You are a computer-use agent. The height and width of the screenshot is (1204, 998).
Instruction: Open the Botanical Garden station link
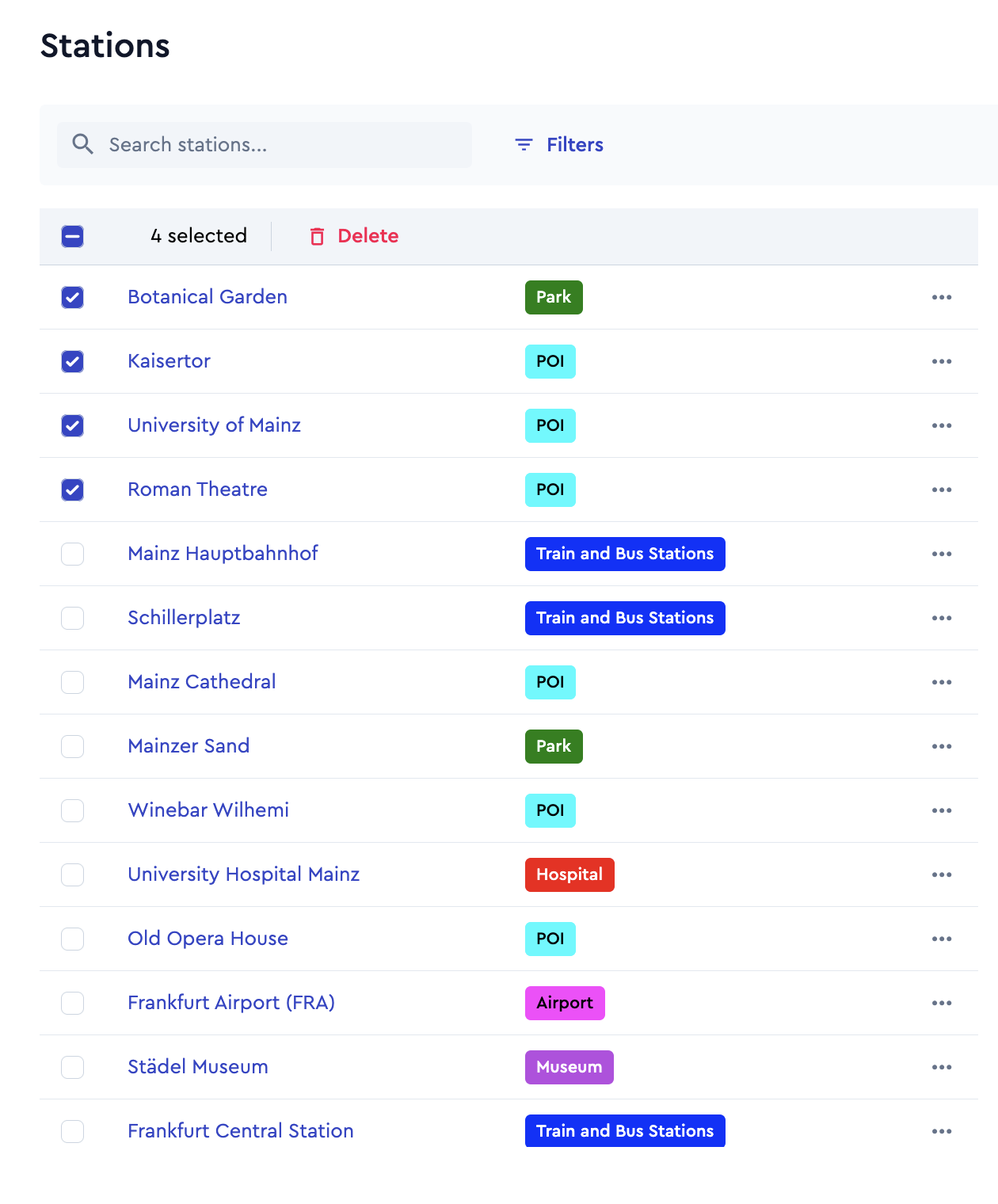208,297
